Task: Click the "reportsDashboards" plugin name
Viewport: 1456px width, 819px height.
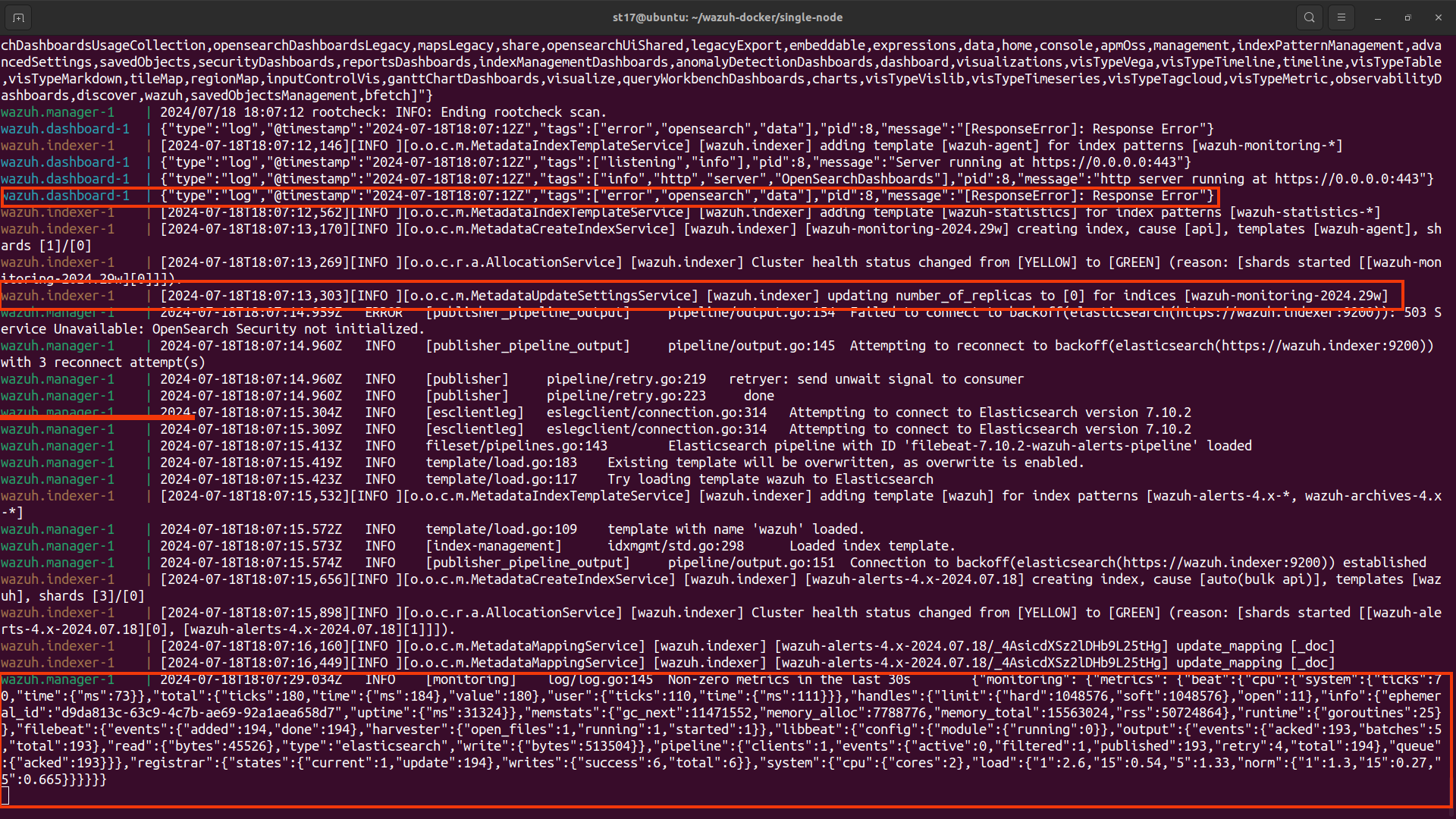Action: click(406, 62)
